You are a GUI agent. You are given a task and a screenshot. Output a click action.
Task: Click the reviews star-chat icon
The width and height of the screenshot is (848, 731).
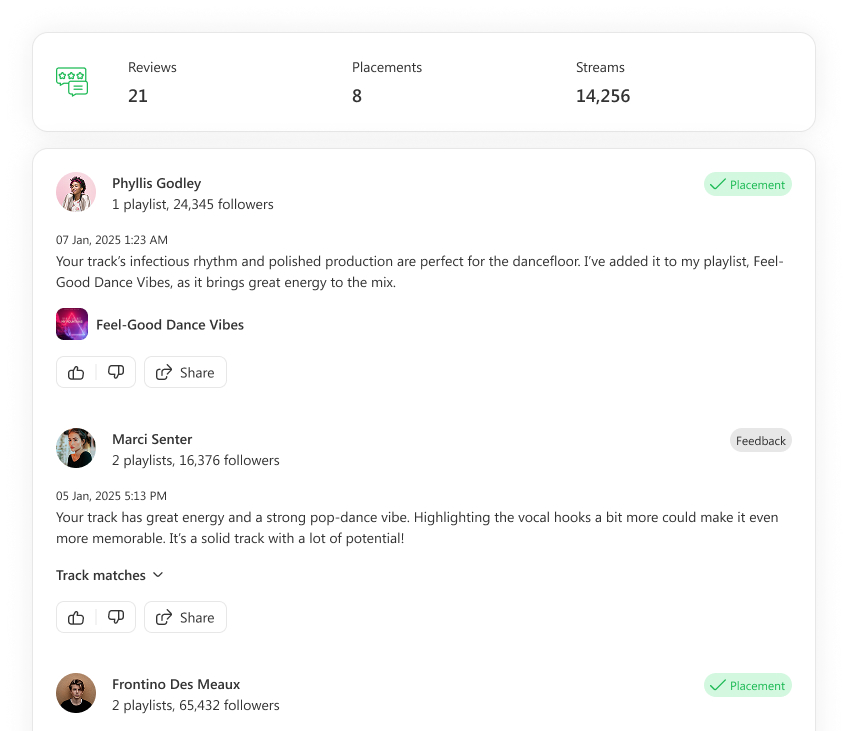tap(72, 82)
